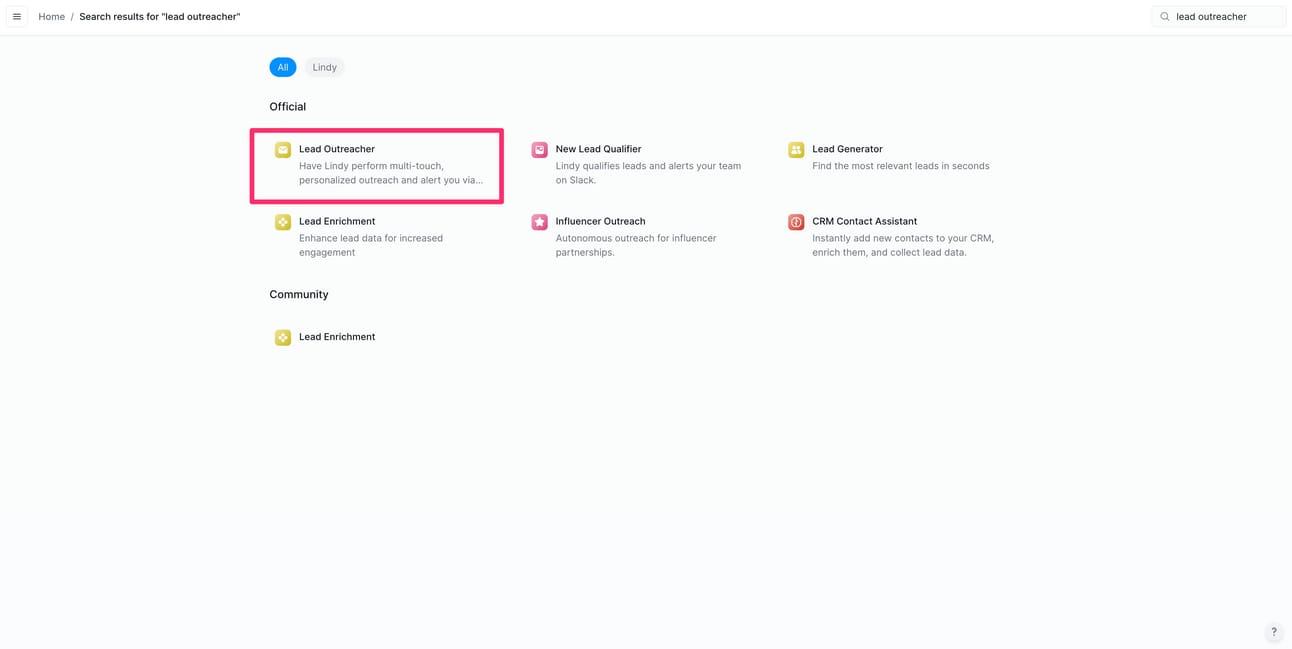This screenshot has height=649, width=1292.
Task: Open the Lead Generator template
Action: pos(847,149)
